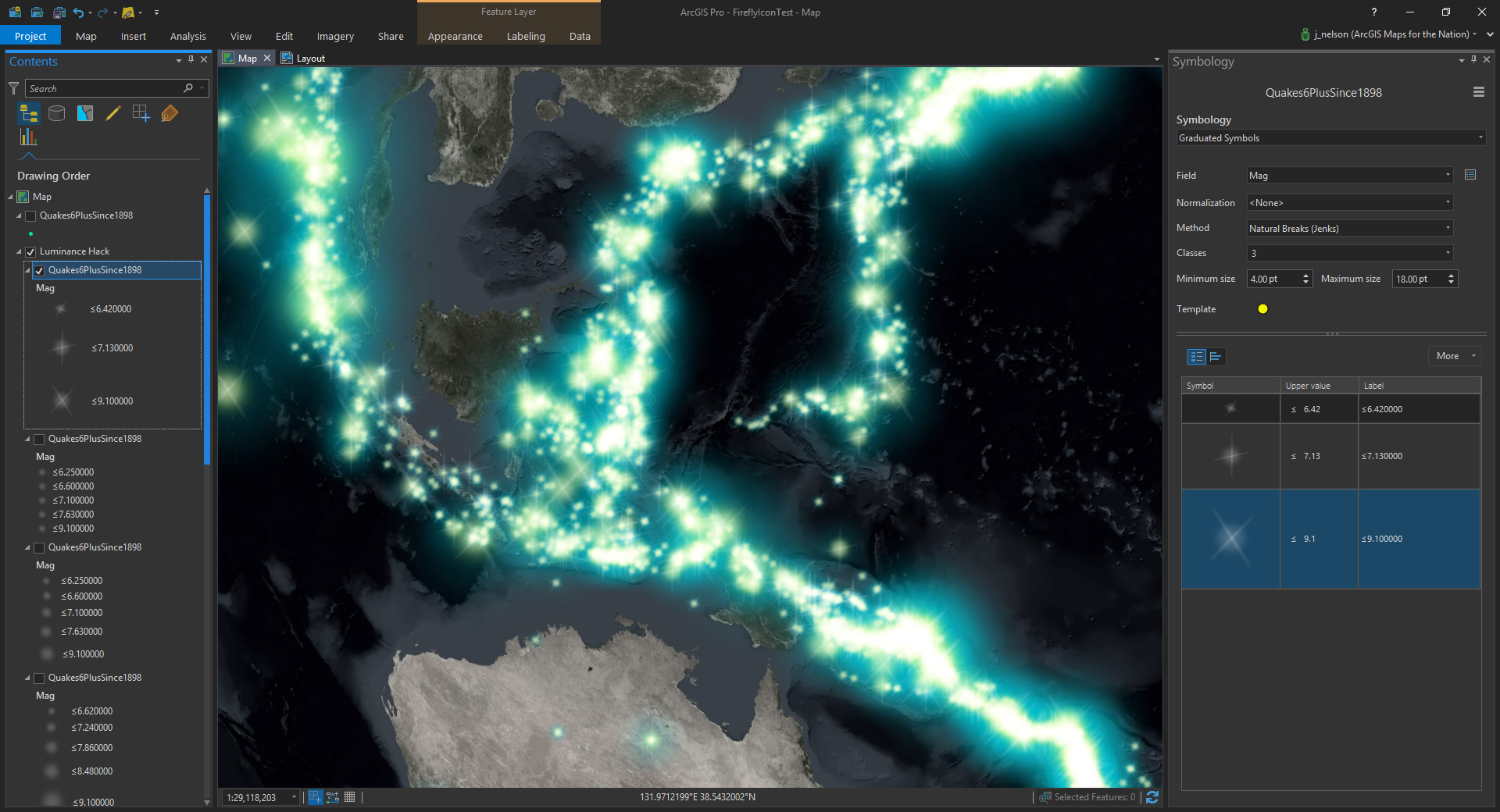Select List By Charts view
Viewport: 1500px width, 812px height.
point(29,137)
